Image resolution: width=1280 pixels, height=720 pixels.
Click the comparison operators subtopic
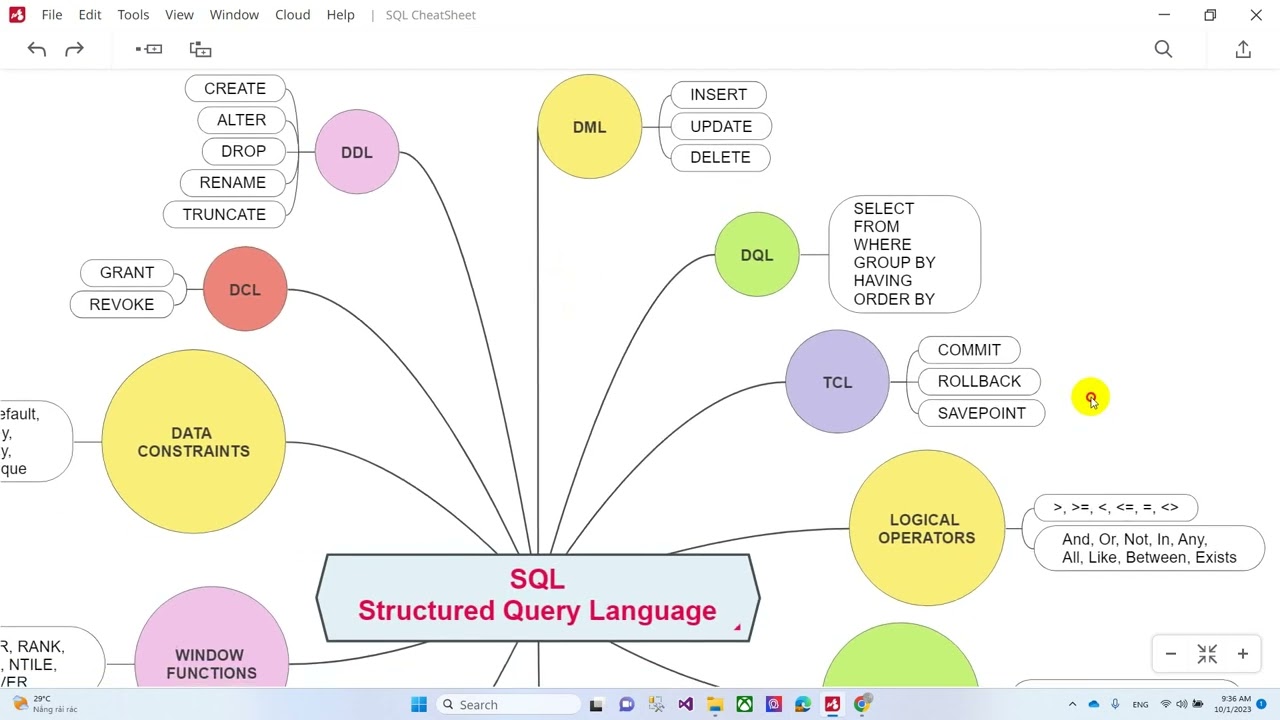[1115, 508]
